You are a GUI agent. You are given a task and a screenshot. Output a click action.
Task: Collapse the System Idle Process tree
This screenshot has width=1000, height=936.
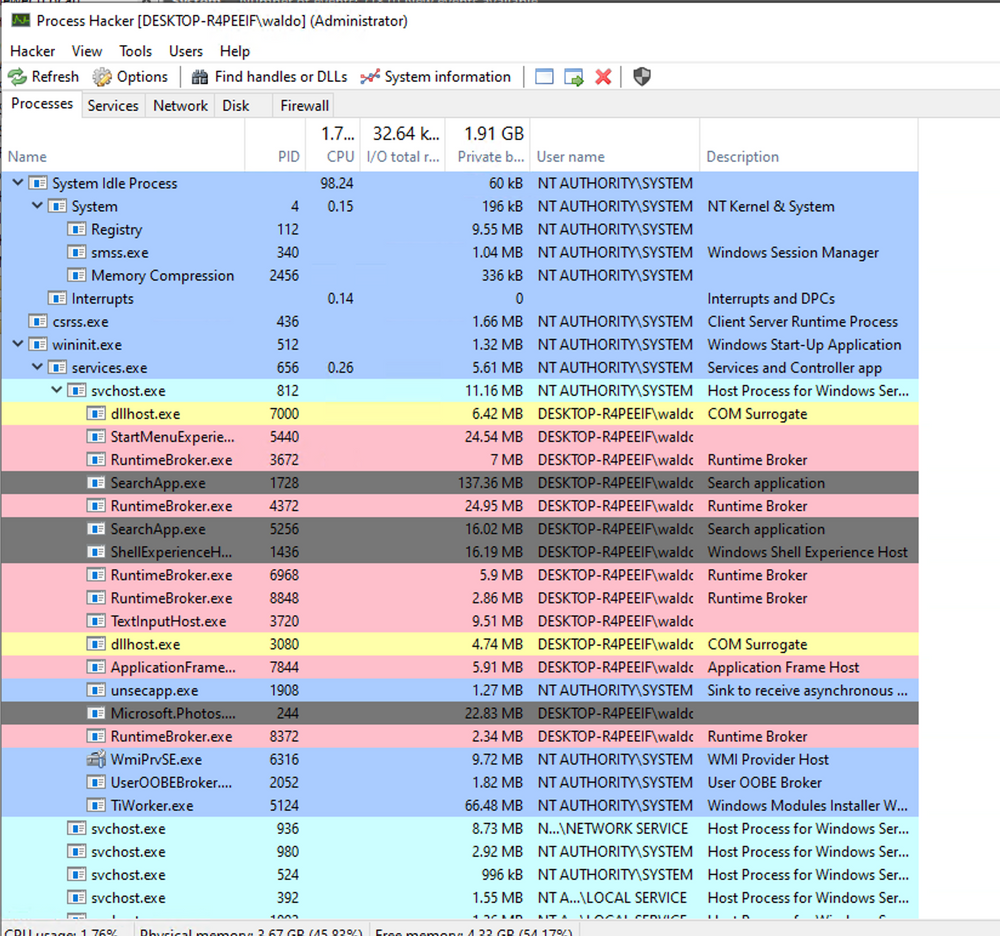pos(17,183)
